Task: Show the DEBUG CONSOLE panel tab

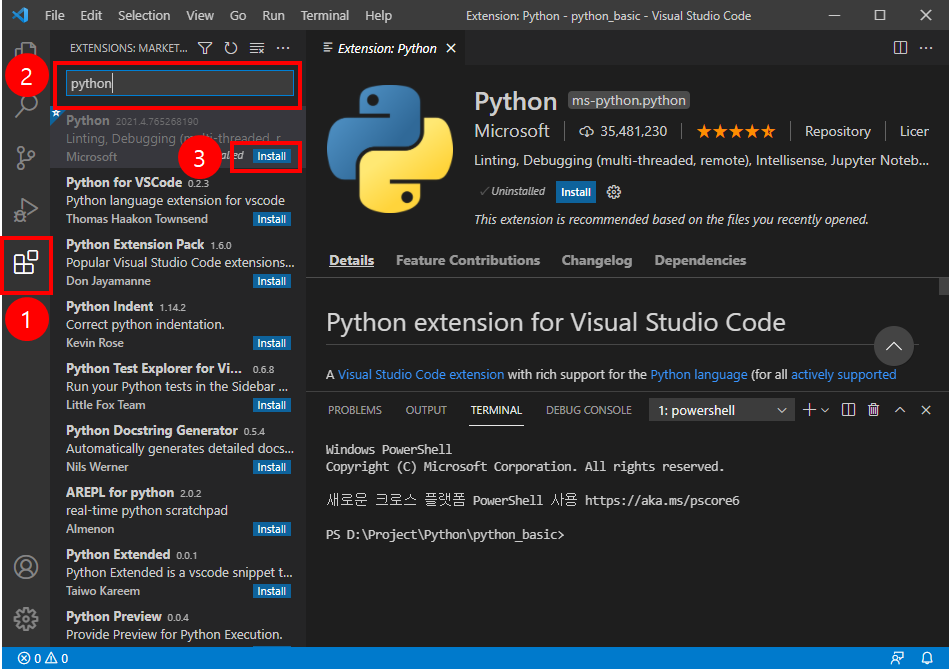Action: coord(589,410)
